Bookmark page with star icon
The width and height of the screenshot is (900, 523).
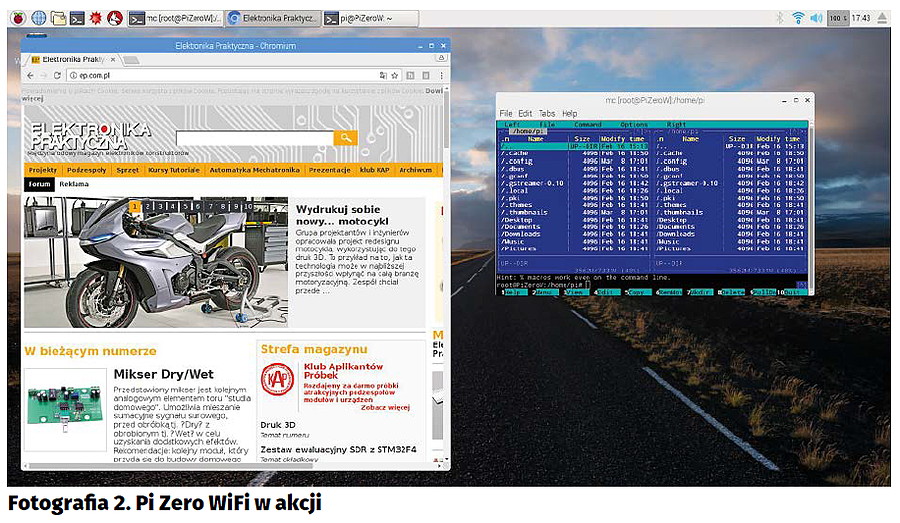[x=396, y=75]
